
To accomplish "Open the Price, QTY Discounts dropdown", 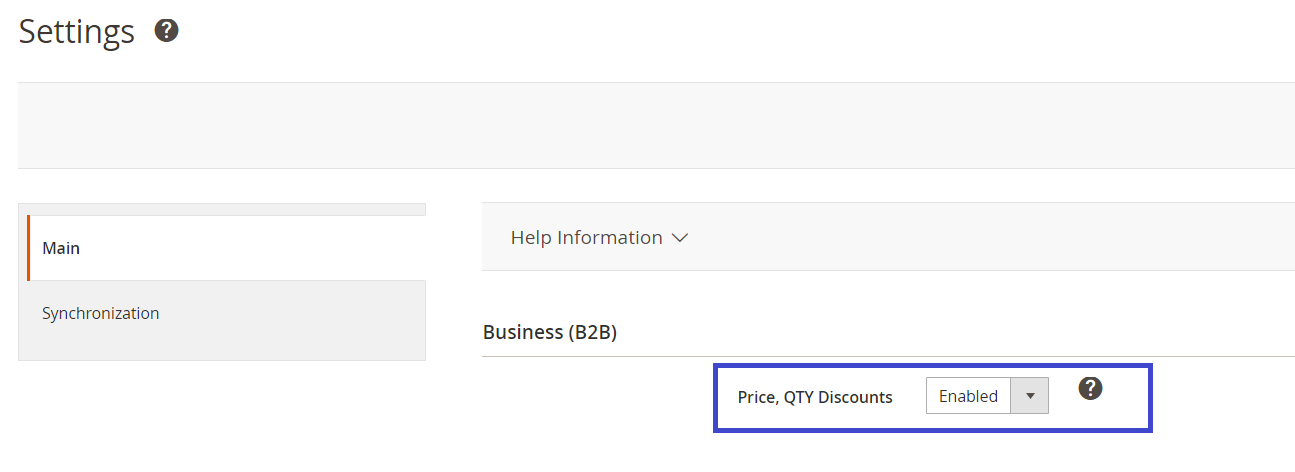I will (1029, 396).
